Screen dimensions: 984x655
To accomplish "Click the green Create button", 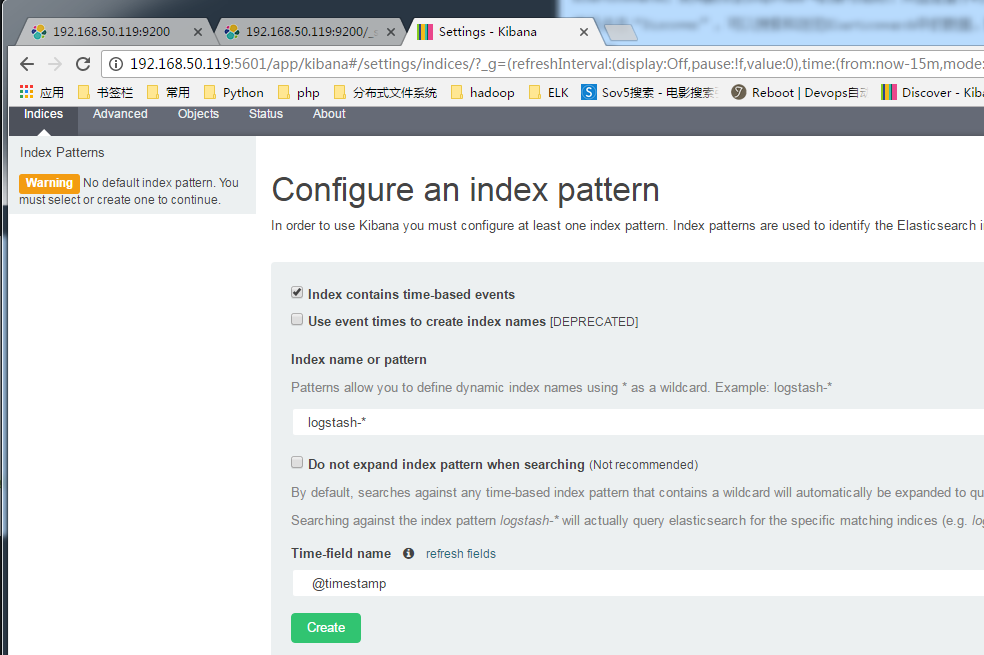I will coord(326,627).
